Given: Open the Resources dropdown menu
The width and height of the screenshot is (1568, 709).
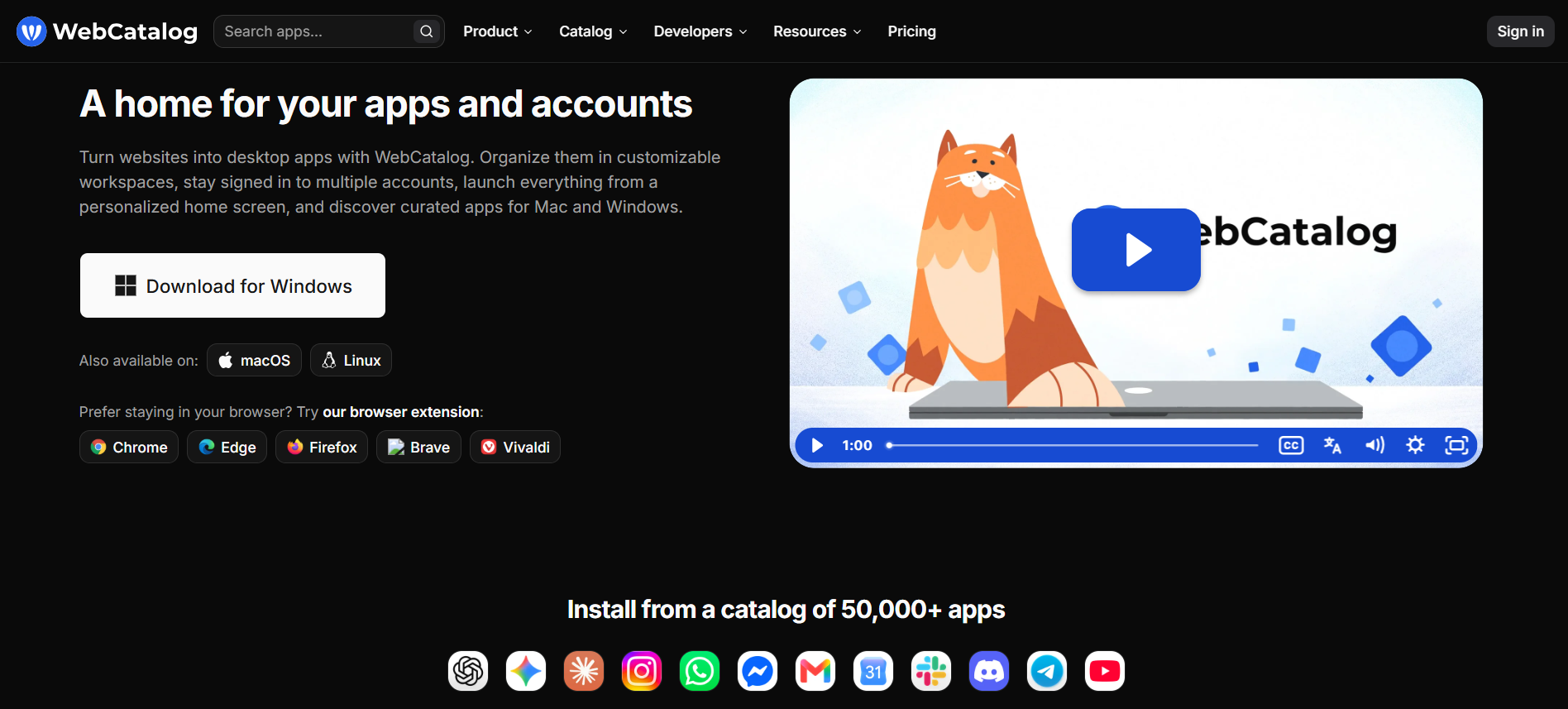Looking at the screenshot, I should pyautogui.click(x=817, y=31).
